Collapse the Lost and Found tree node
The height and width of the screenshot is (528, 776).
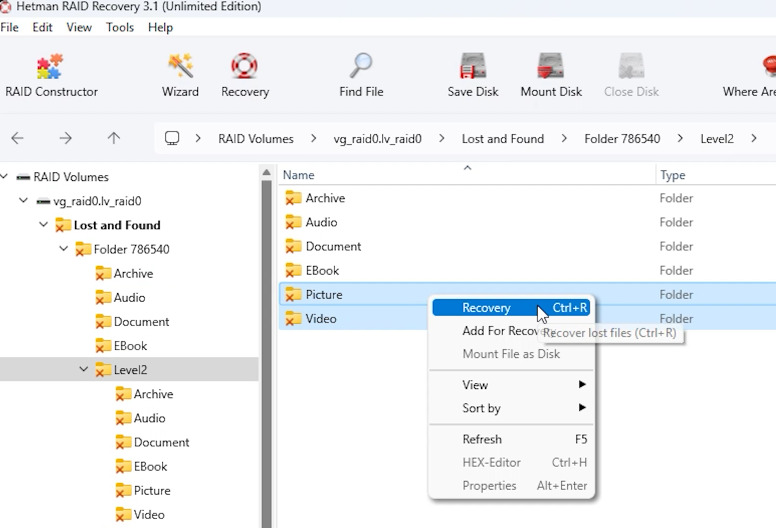pyautogui.click(x=44, y=225)
